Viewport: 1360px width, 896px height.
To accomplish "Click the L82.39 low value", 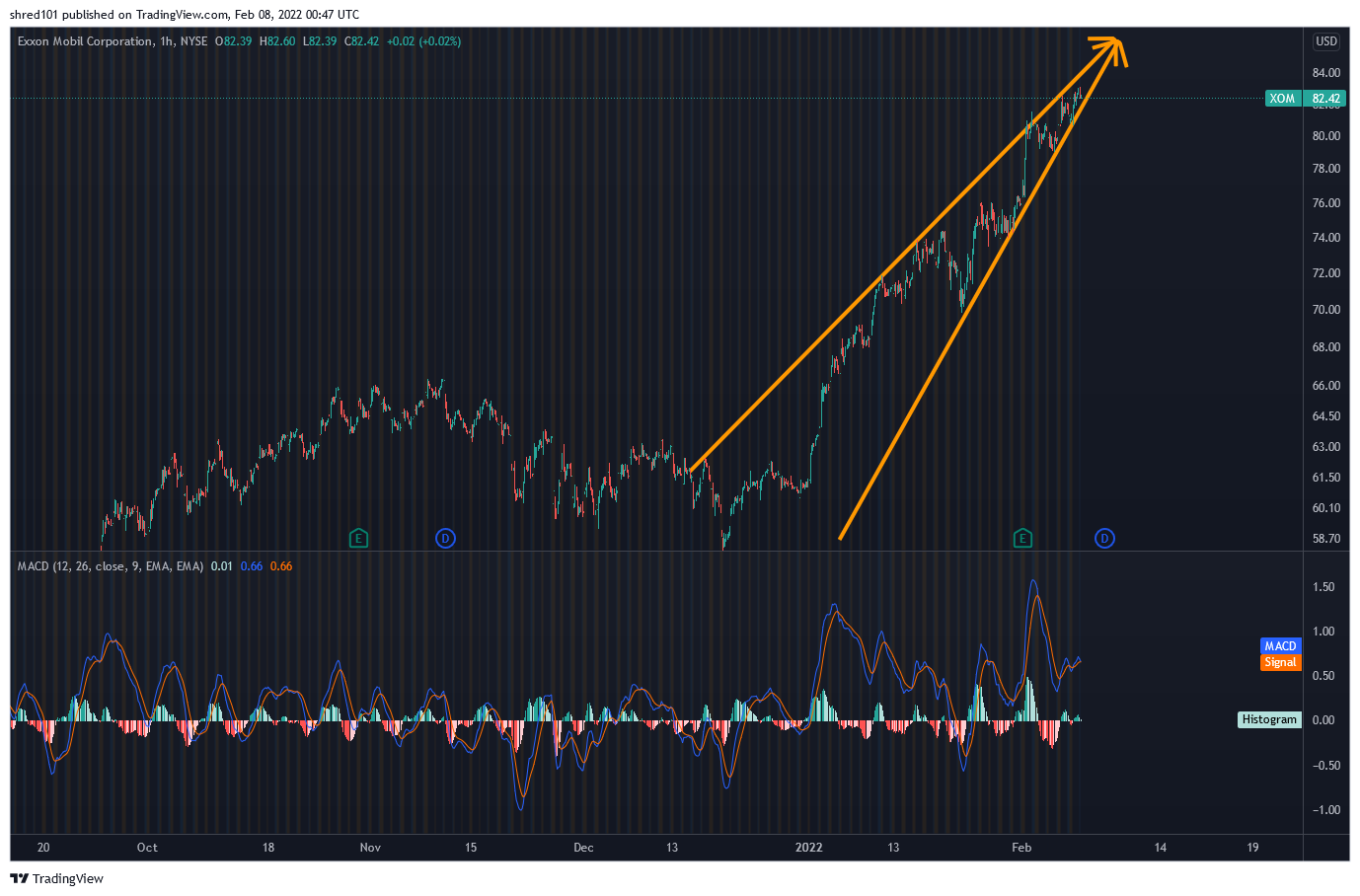I will pos(320,41).
